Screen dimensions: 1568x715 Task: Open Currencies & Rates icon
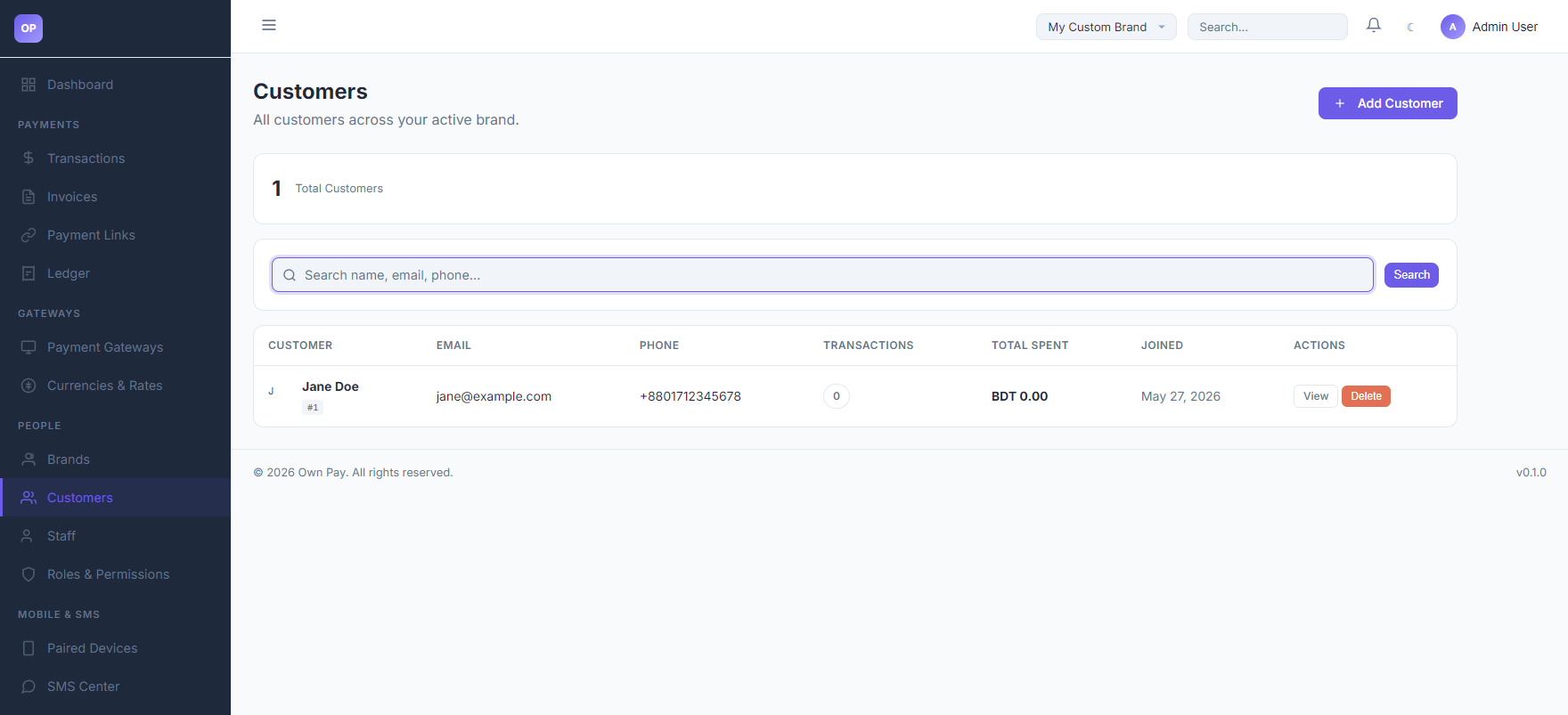click(29, 386)
